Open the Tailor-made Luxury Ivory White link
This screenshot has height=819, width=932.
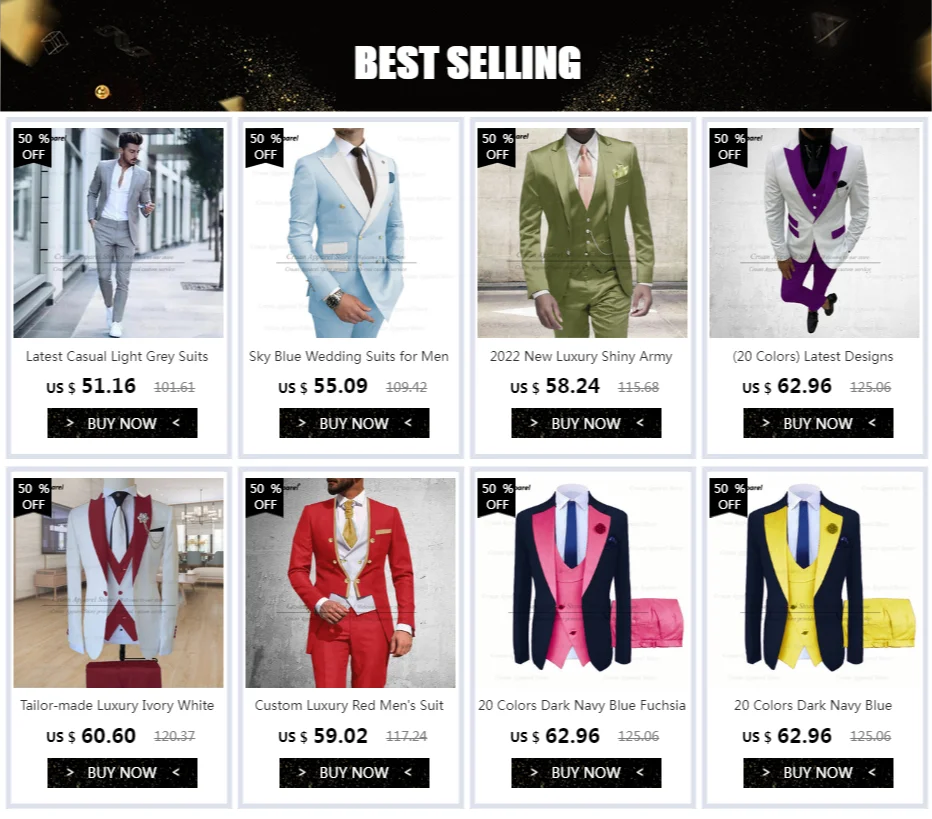click(117, 705)
